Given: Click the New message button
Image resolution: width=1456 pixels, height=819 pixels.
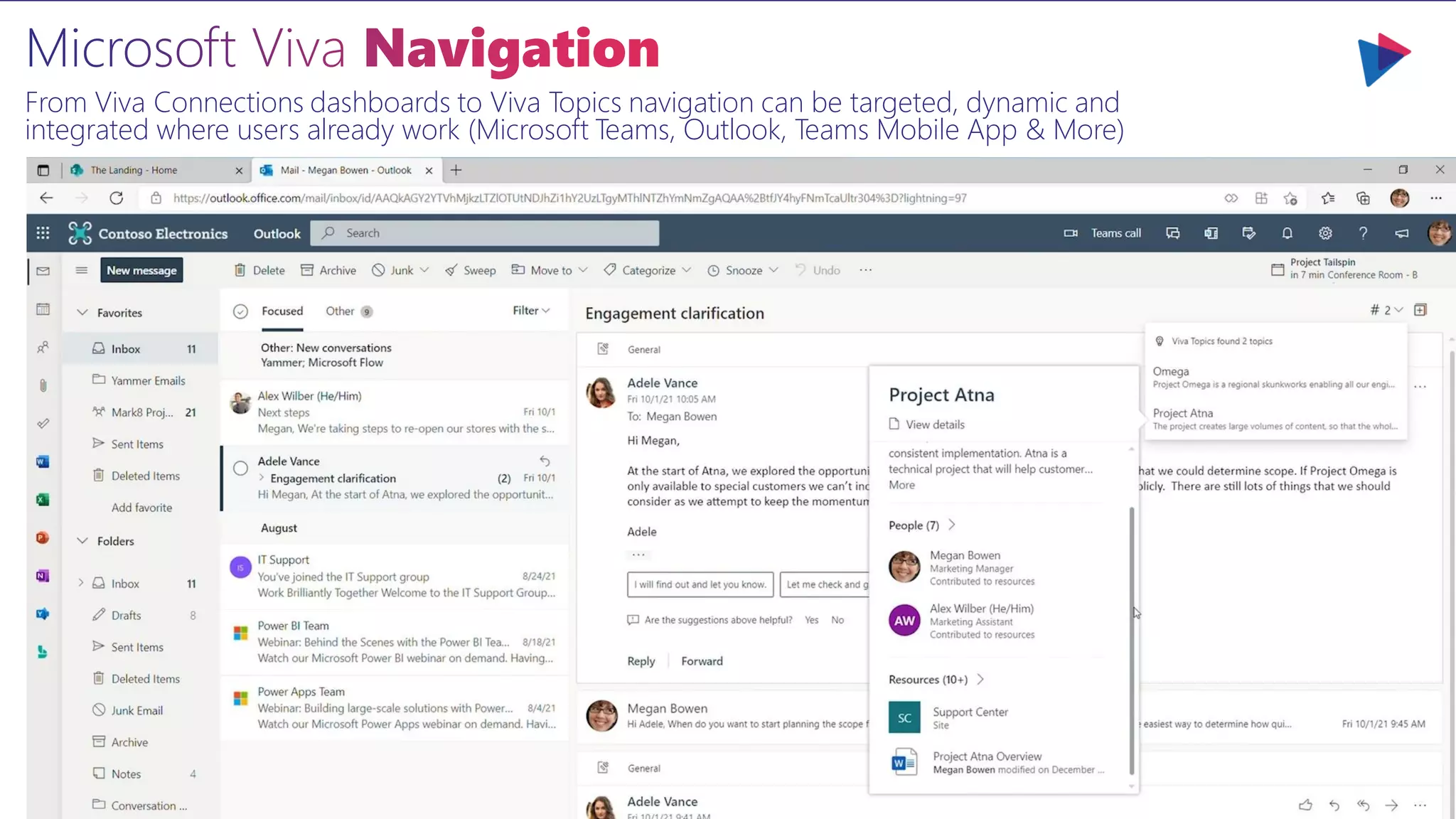Looking at the screenshot, I should 141,270.
